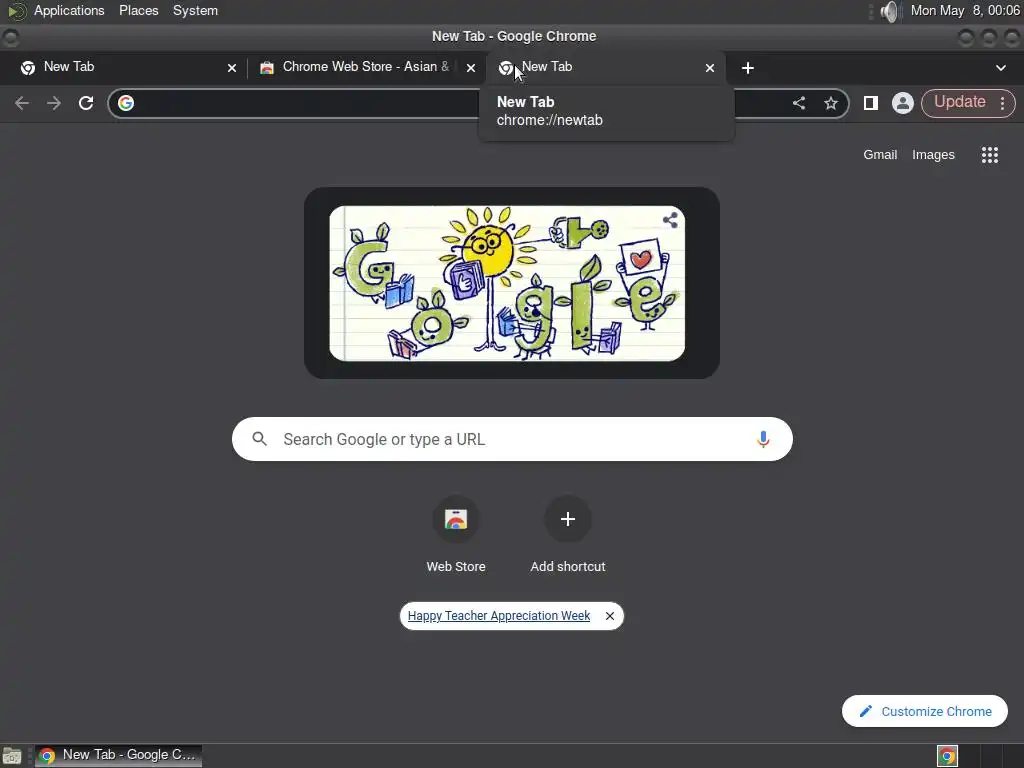
Task: Open the Chrome side panel
Action: click(871, 103)
